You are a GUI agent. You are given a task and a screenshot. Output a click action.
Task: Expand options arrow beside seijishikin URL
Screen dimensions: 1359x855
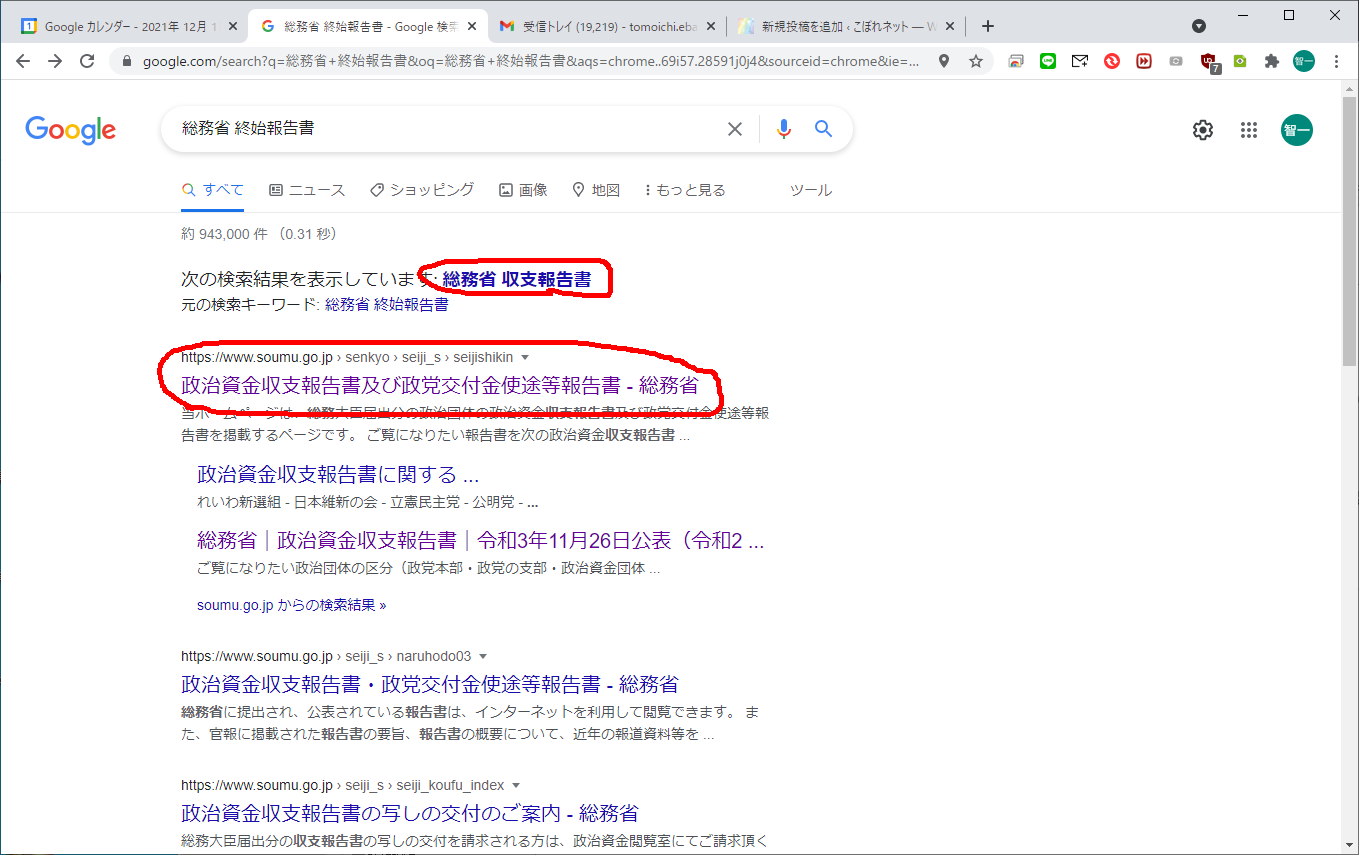pos(525,358)
